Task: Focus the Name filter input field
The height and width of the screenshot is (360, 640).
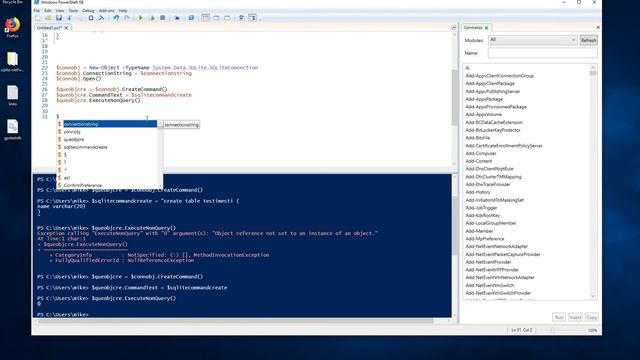Action: 542,53
